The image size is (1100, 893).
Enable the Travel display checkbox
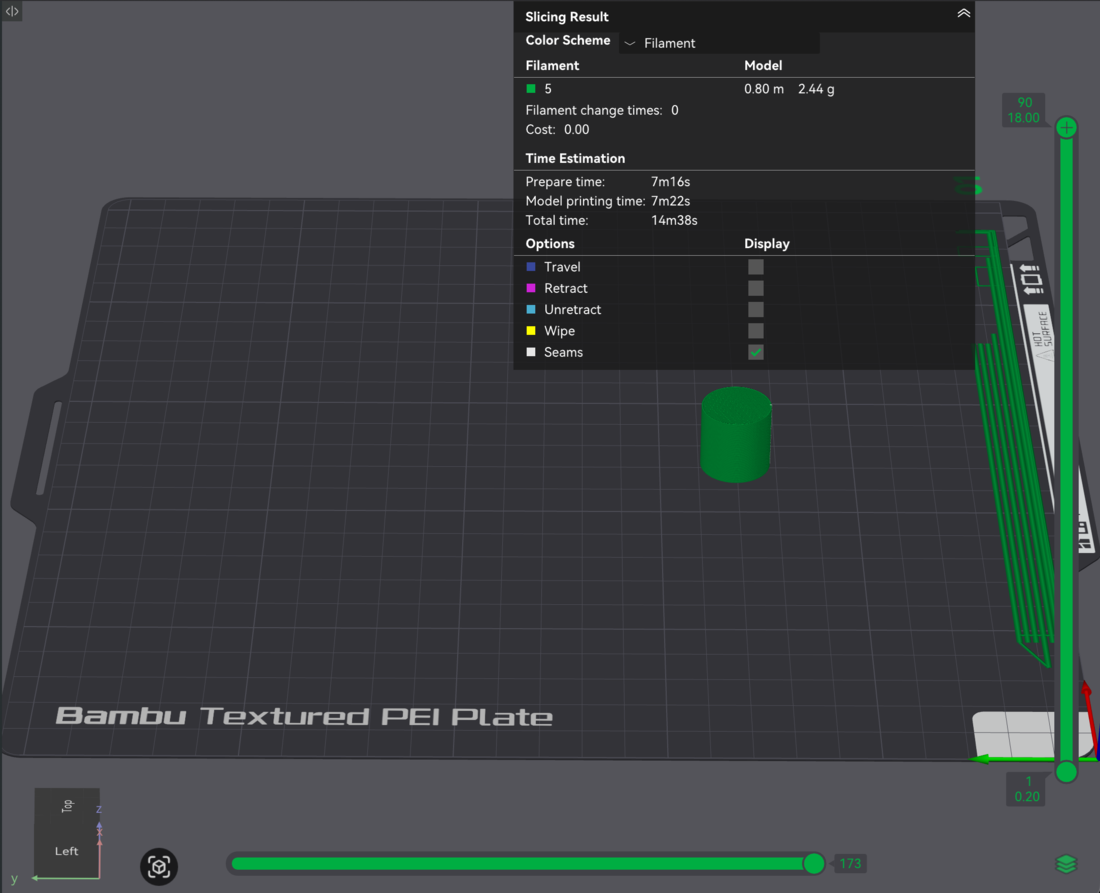coord(756,267)
